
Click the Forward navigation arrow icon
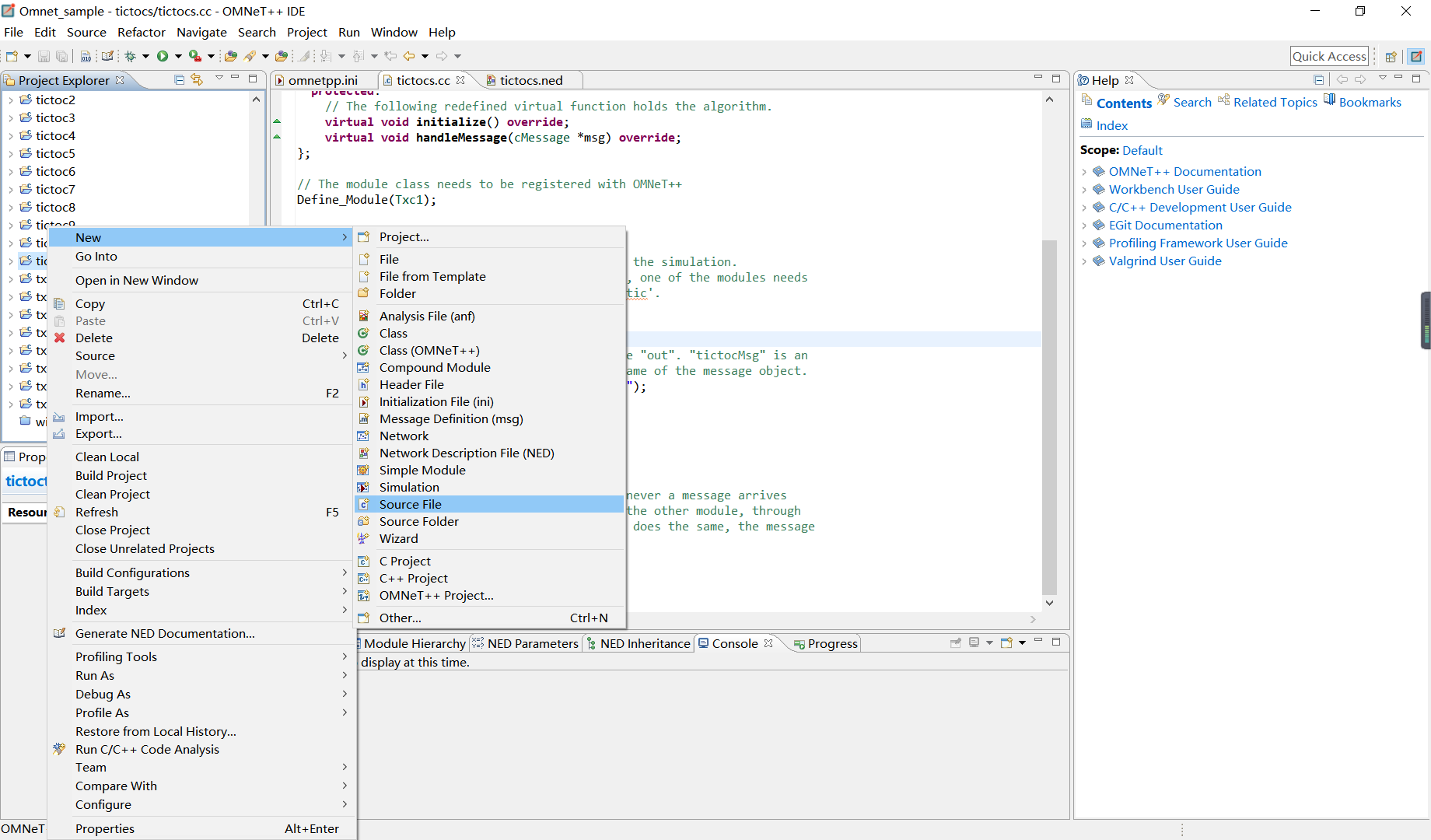coord(442,56)
